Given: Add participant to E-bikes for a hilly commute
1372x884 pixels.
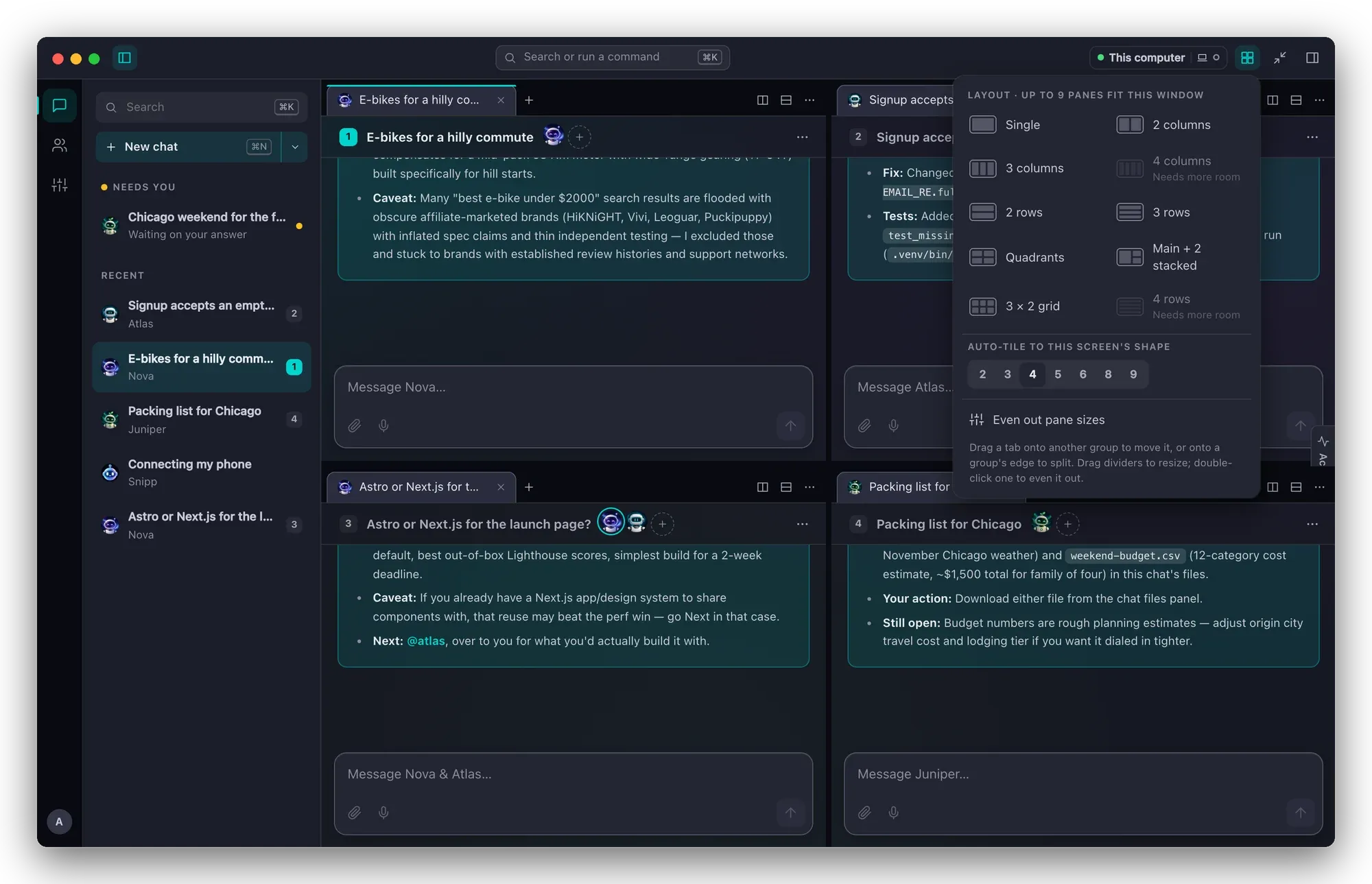Looking at the screenshot, I should 580,137.
